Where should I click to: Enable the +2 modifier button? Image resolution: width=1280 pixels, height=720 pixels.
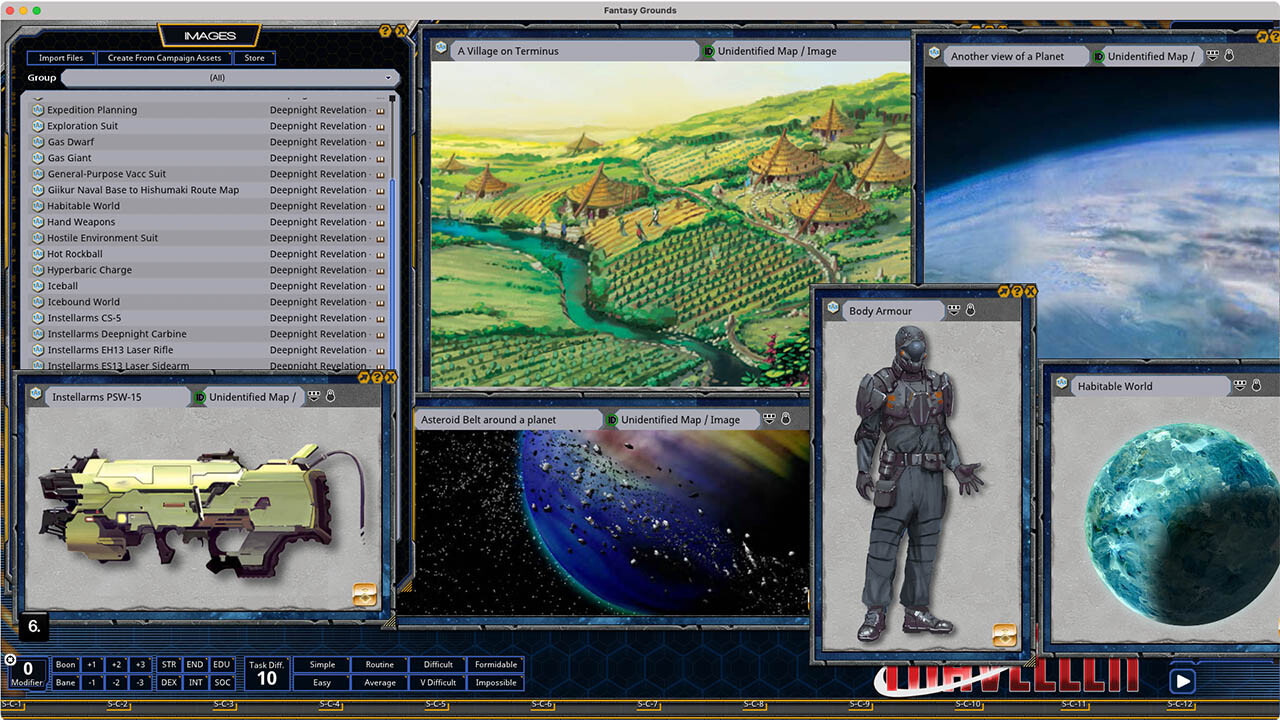click(116, 664)
